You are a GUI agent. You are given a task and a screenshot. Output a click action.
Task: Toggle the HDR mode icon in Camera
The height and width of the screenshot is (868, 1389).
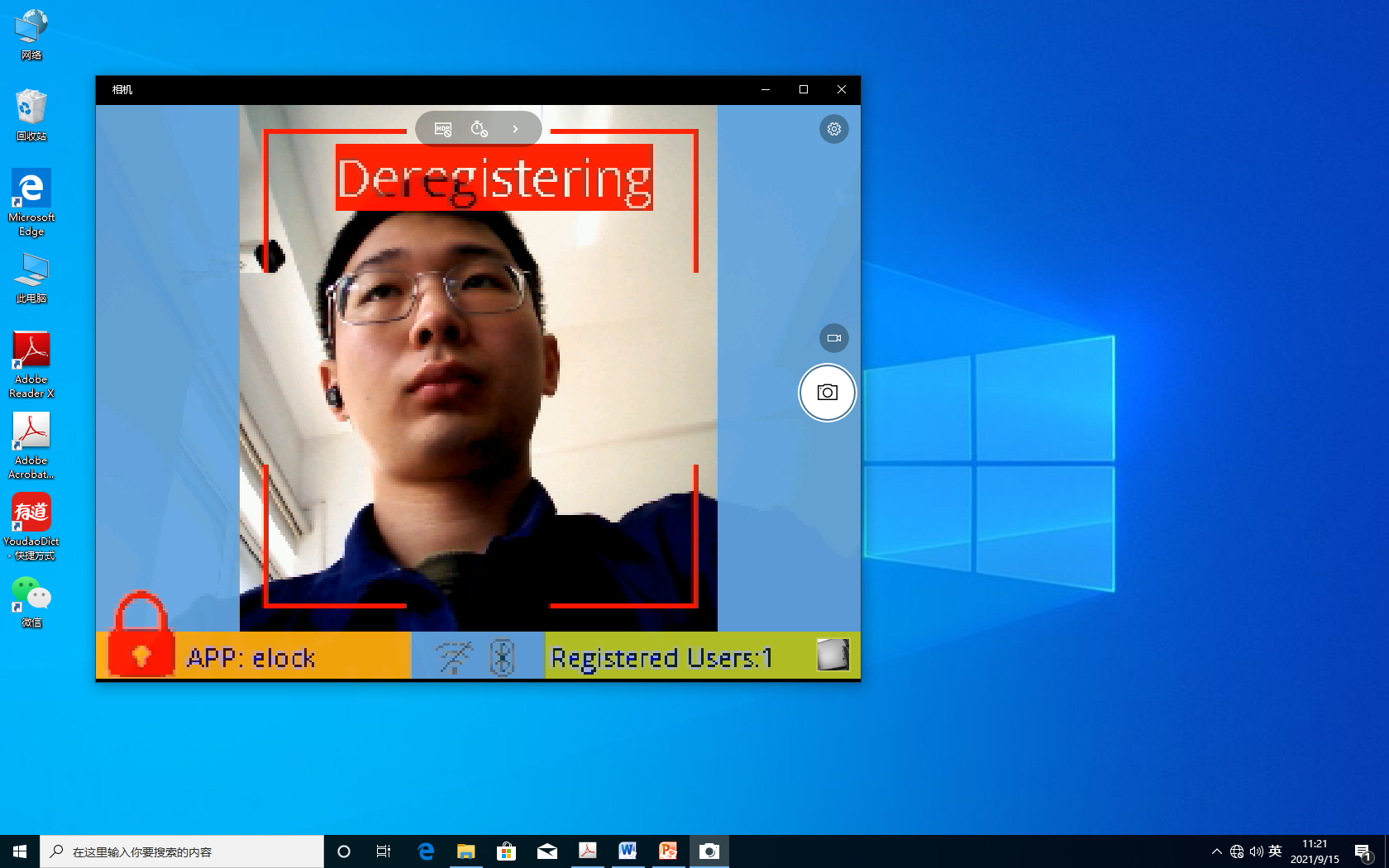(x=443, y=129)
